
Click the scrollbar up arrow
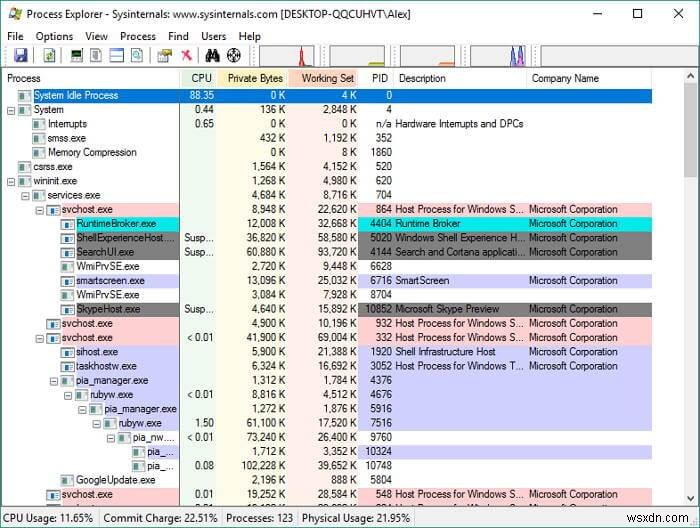[x=691, y=76]
